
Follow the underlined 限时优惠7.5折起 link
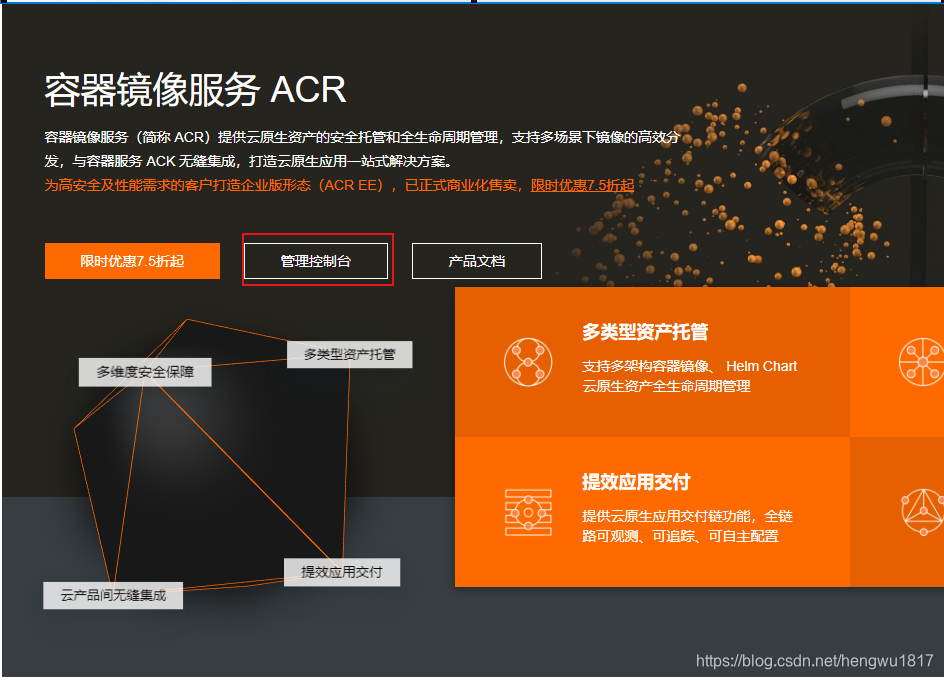tap(582, 186)
